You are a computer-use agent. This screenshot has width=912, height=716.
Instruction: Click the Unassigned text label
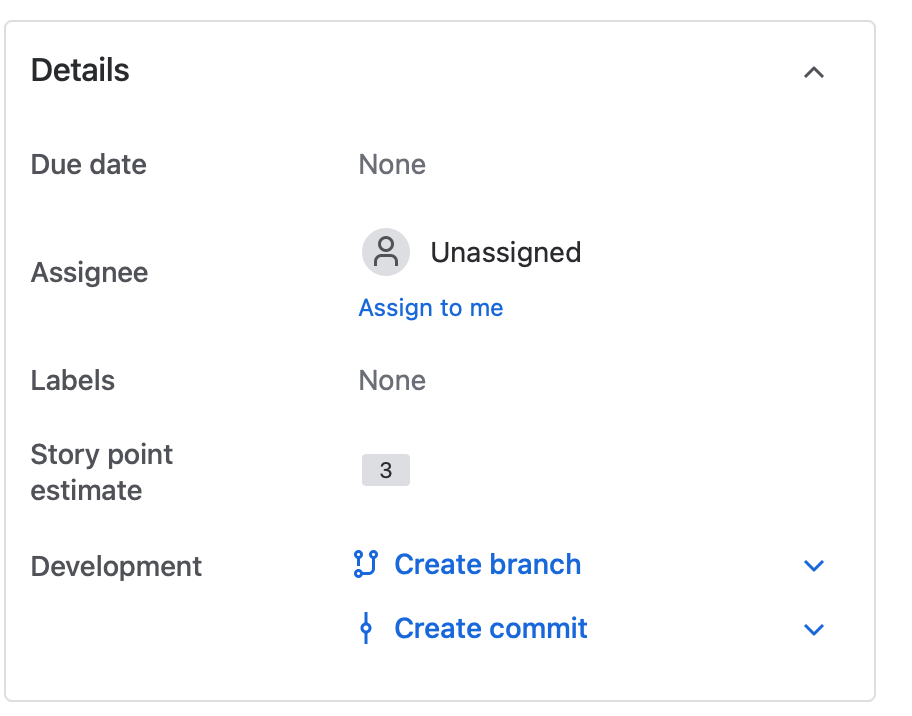505,252
